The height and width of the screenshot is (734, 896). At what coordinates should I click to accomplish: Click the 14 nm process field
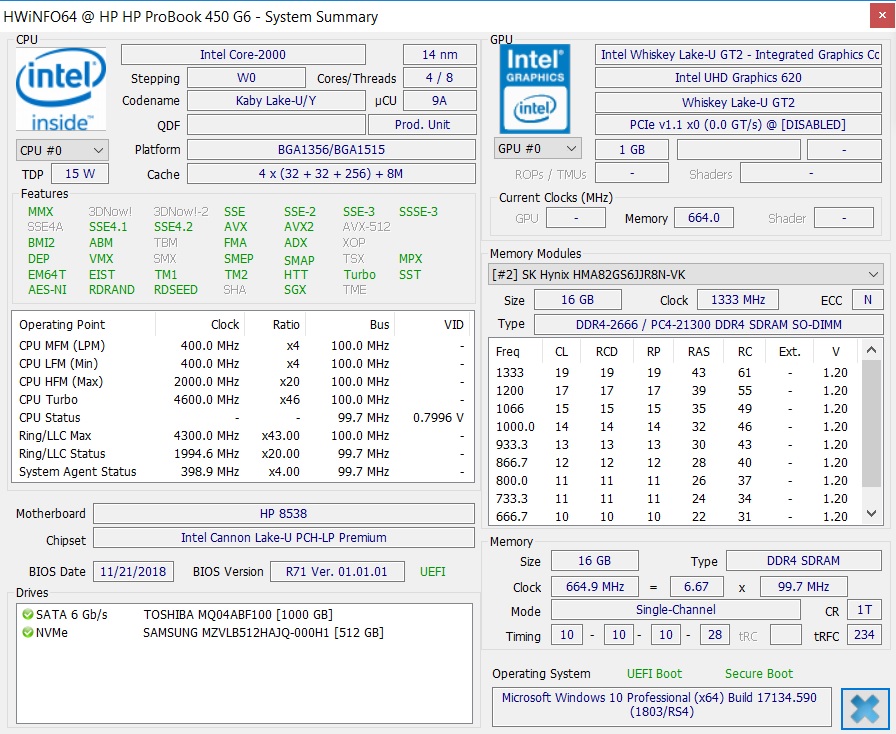[439, 55]
